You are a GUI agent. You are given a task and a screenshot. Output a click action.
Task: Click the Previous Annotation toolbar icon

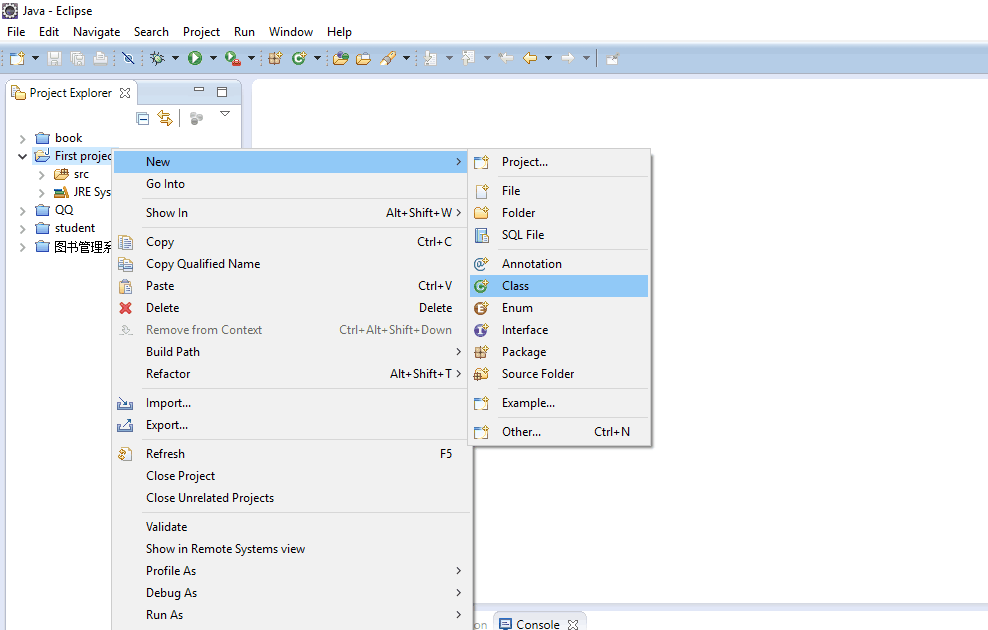pyautogui.click(x=468, y=59)
